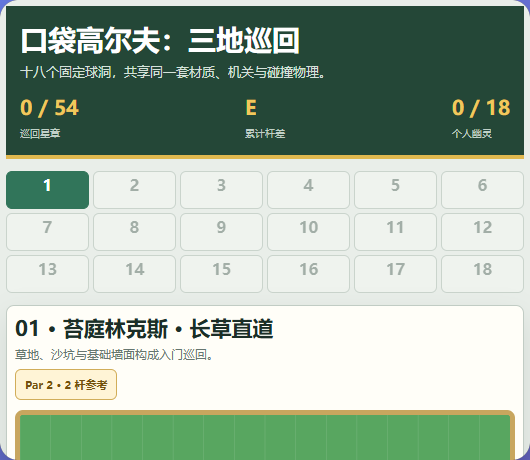Click the Par 2 reference badge
Screen dimensions: 530x460
click(66, 385)
